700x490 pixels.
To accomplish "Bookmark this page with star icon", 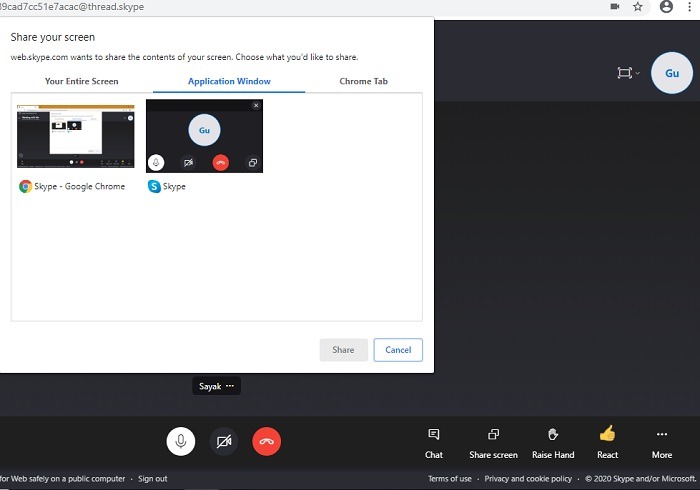I will [638, 7].
